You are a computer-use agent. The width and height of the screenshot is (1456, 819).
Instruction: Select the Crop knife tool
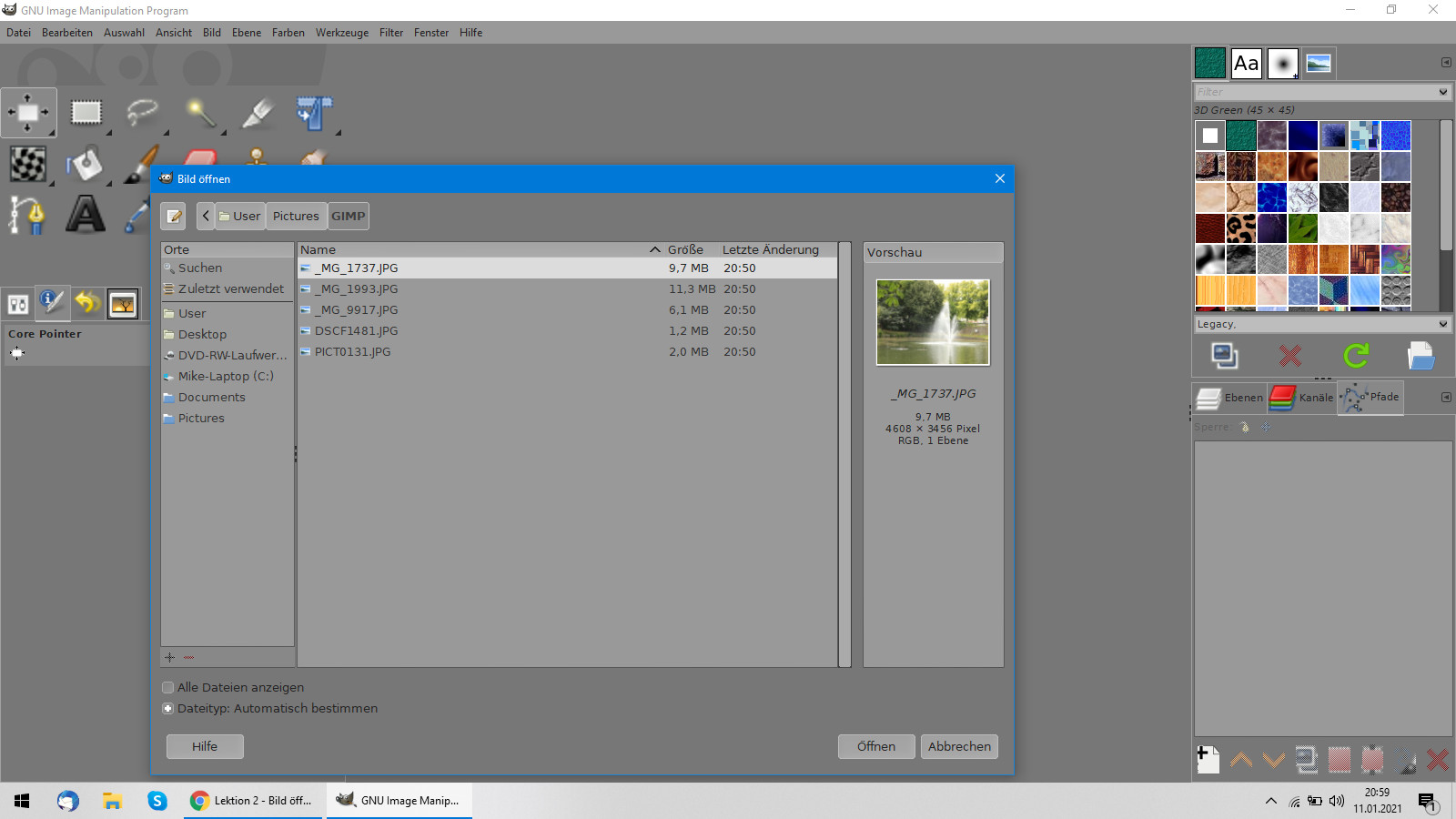258,113
